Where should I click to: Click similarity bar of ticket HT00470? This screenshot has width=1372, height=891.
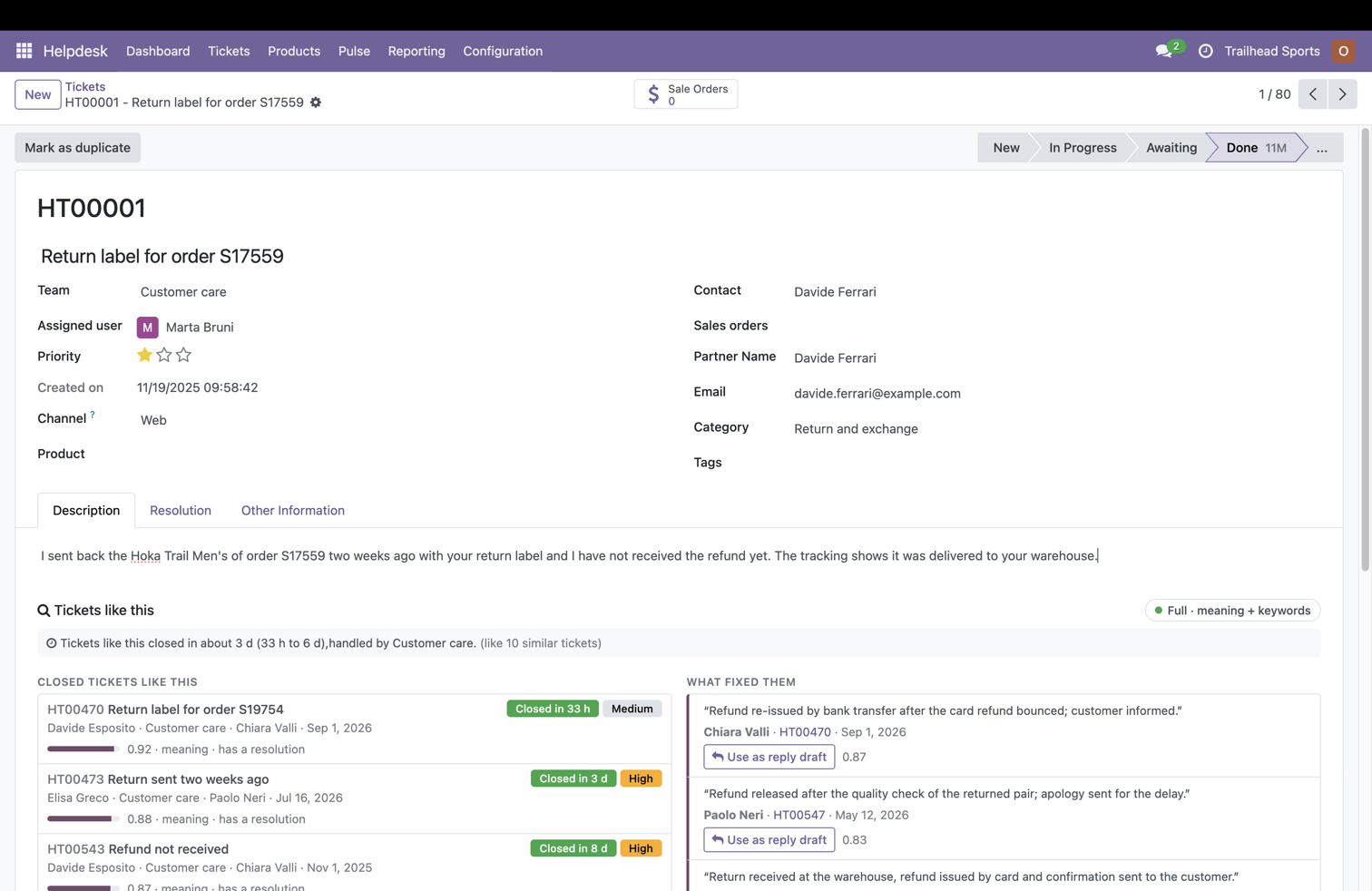click(x=83, y=749)
